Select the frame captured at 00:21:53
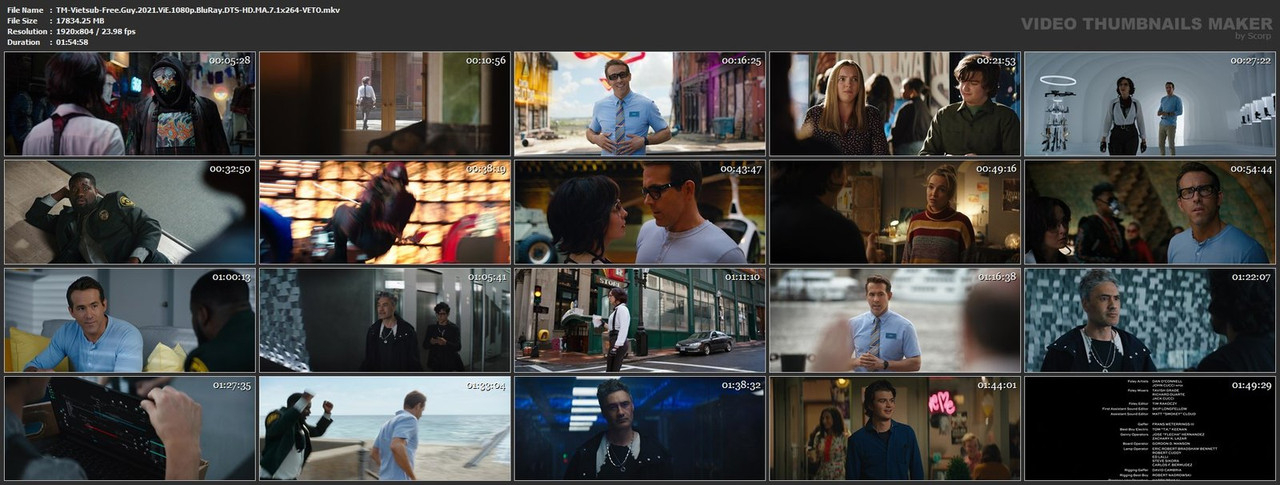This screenshot has height=485, width=1280. tap(895, 104)
